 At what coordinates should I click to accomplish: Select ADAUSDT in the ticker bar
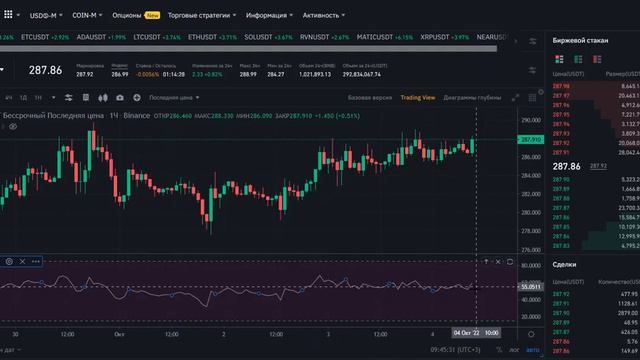(101, 37)
